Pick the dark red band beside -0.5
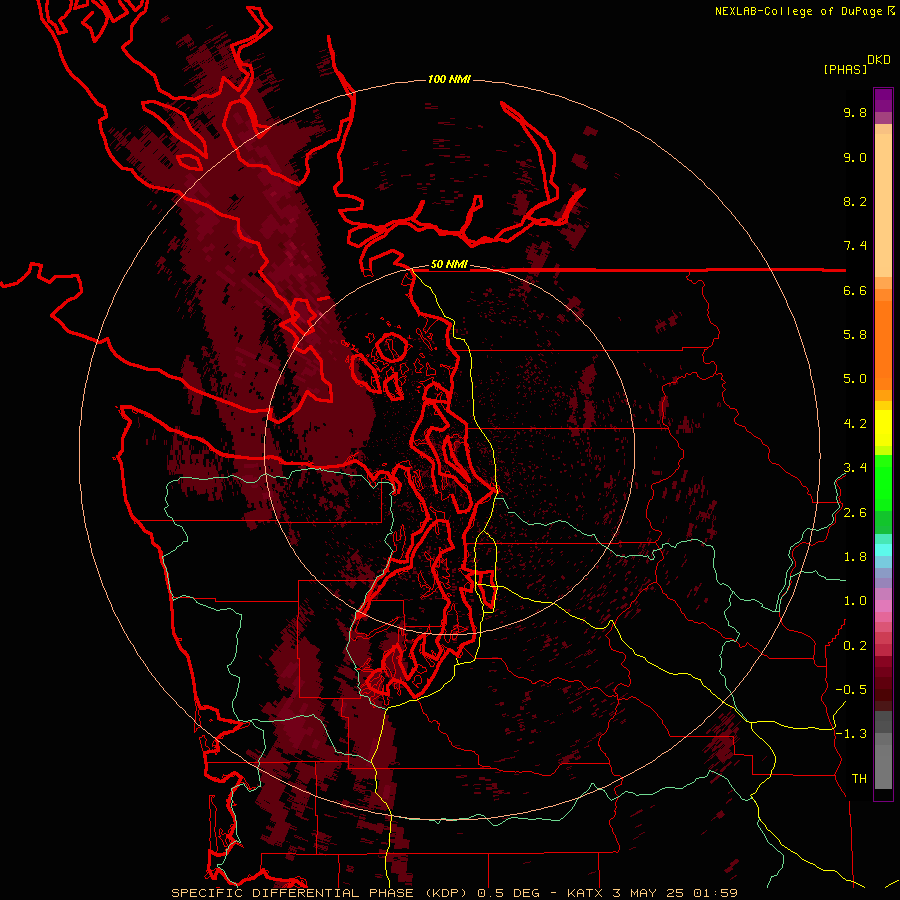Screen dimensions: 900x900 coord(883,689)
